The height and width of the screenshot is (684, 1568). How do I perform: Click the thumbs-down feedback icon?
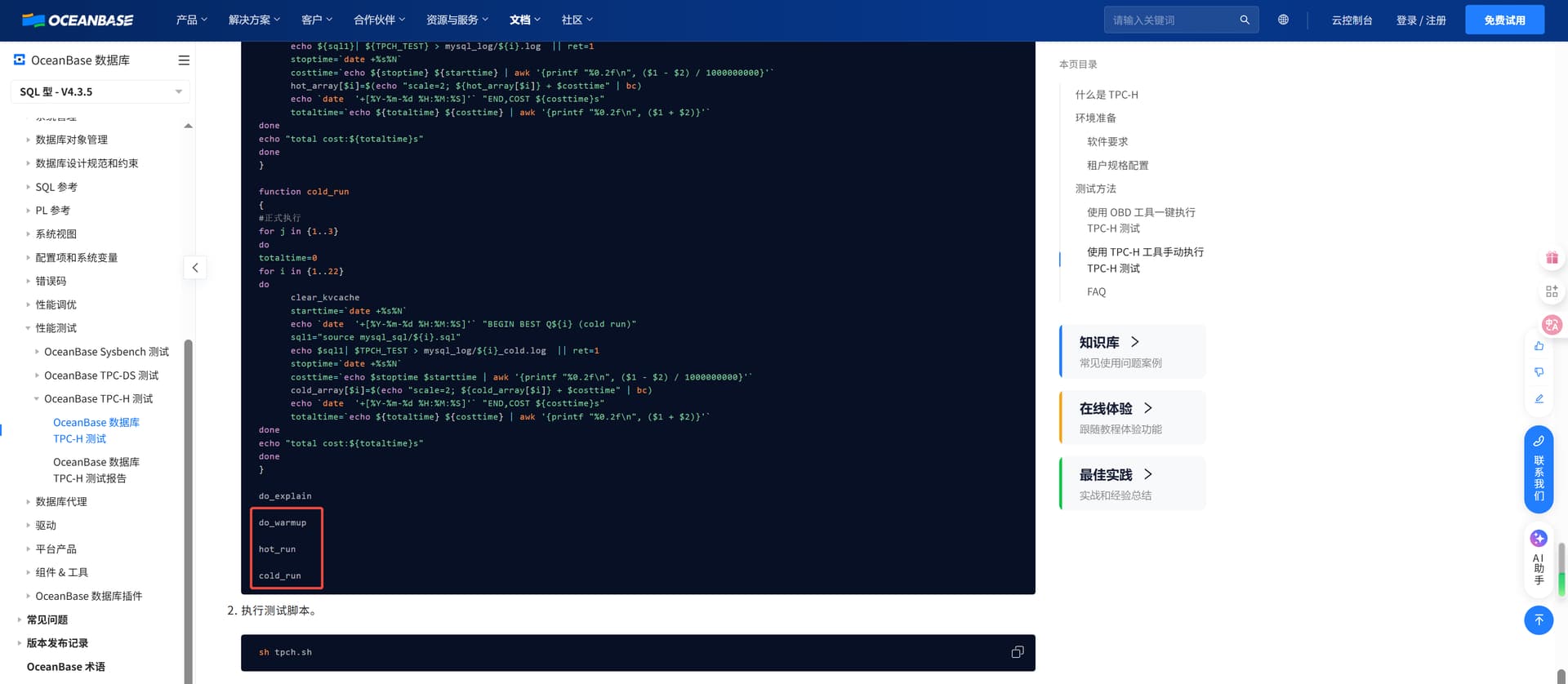point(1539,372)
